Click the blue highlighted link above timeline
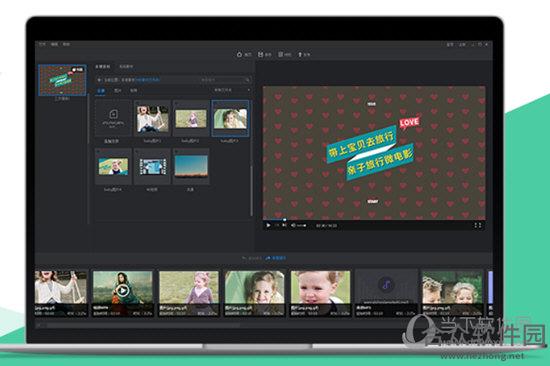Image resolution: width=550 pixels, height=366 pixels. point(276,258)
